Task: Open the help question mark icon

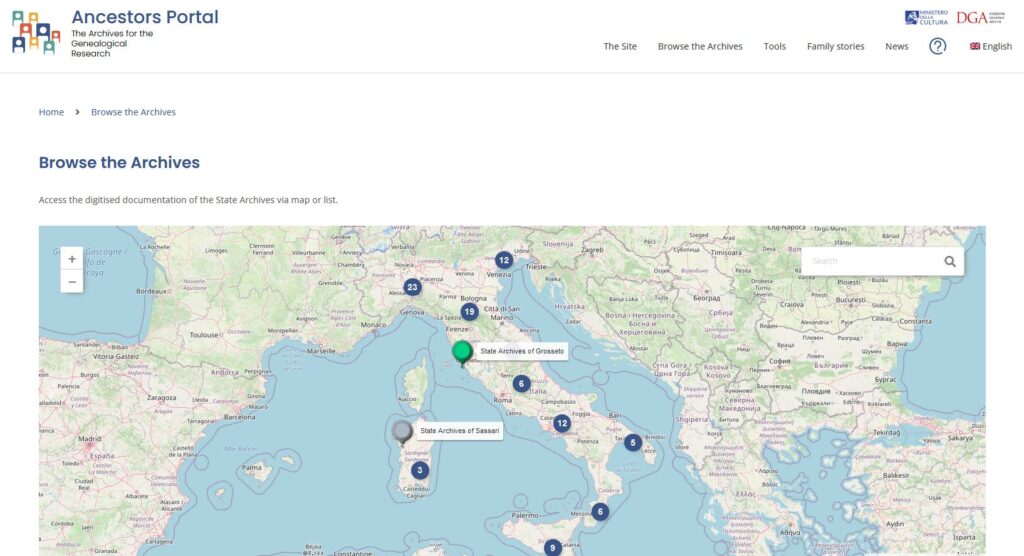Action: (x=937, y=46)
